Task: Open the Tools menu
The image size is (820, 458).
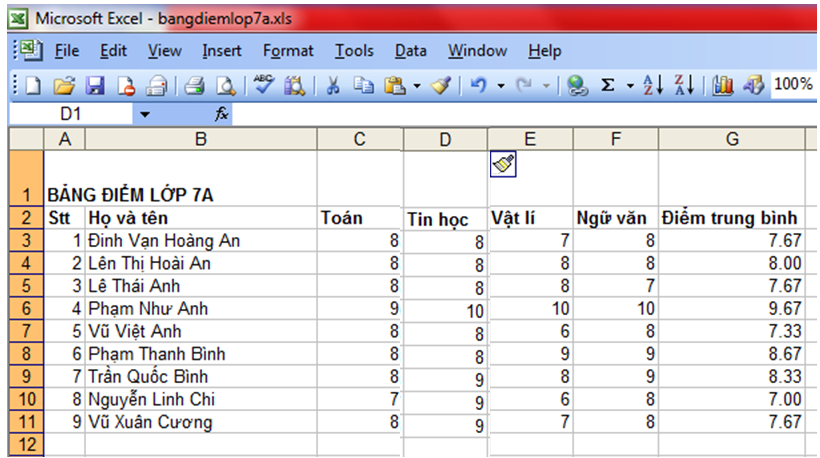Action: tap(354, 51)
